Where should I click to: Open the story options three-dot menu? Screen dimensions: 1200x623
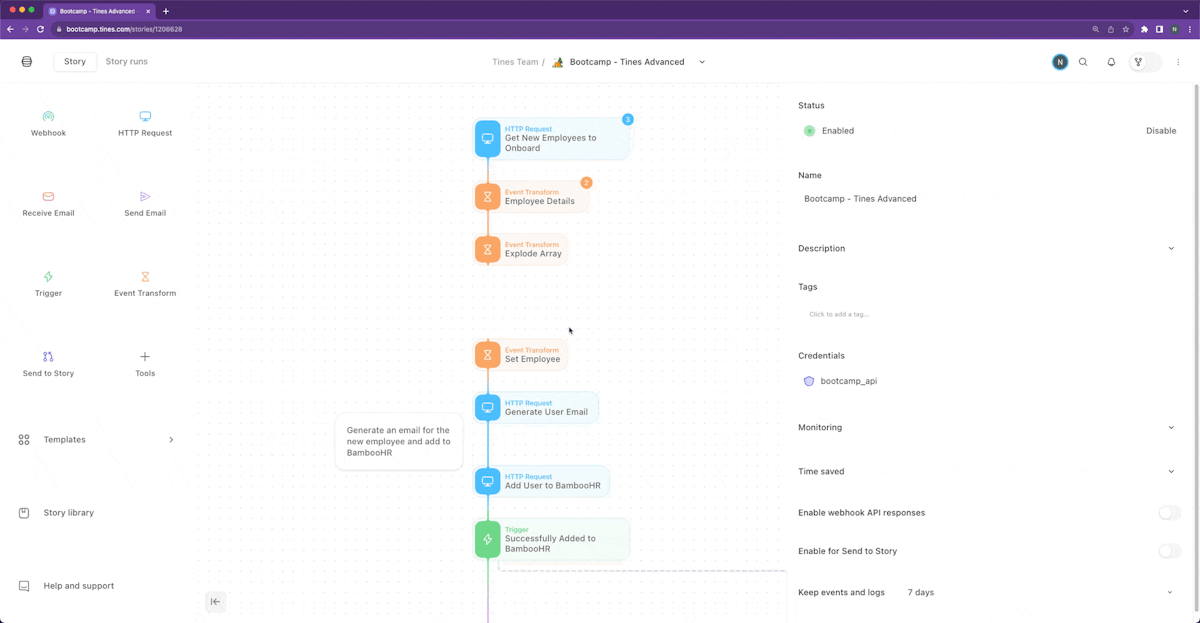(1178, 62)
